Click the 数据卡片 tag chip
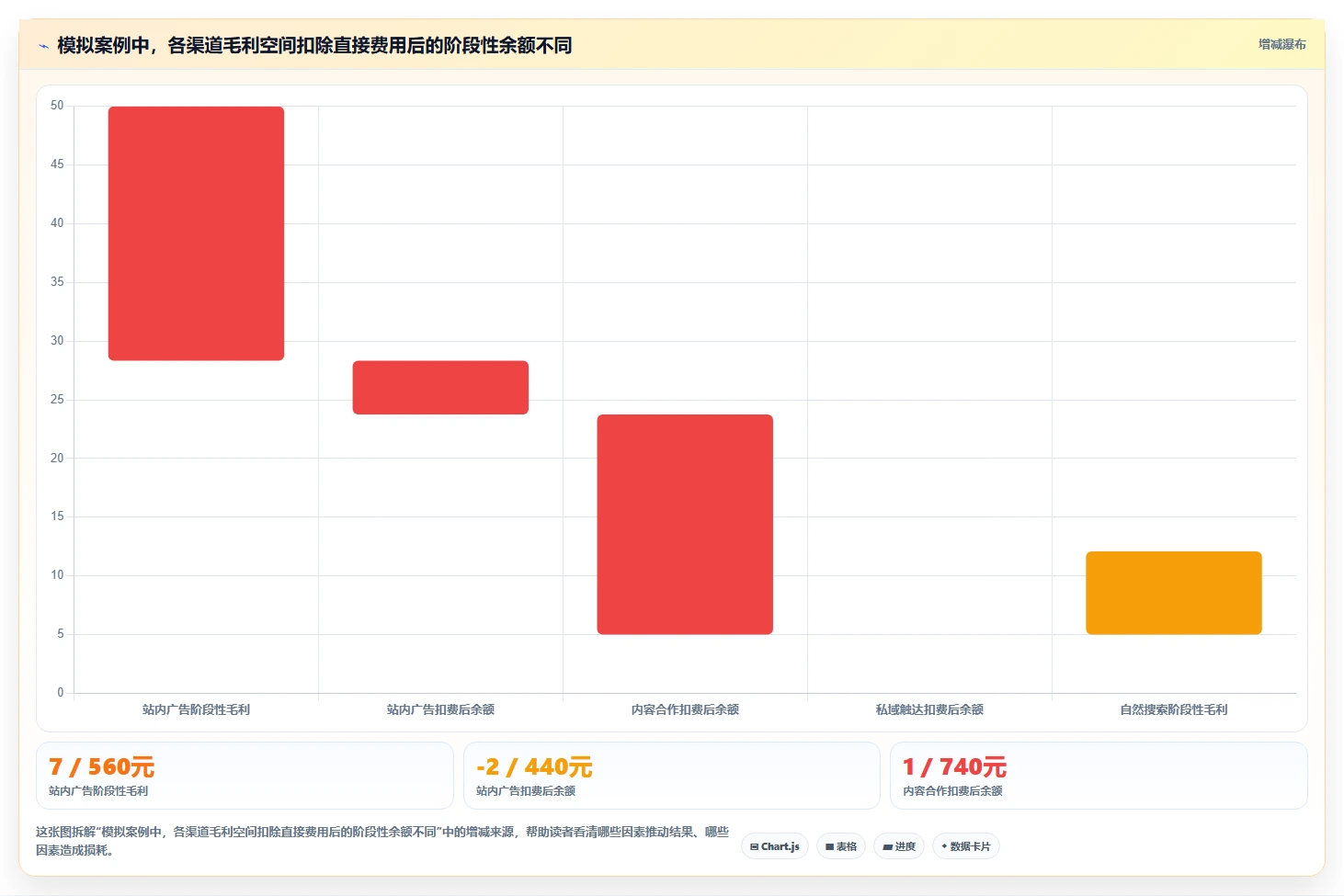Screen dimensions: 1344x896 [966, 846]
